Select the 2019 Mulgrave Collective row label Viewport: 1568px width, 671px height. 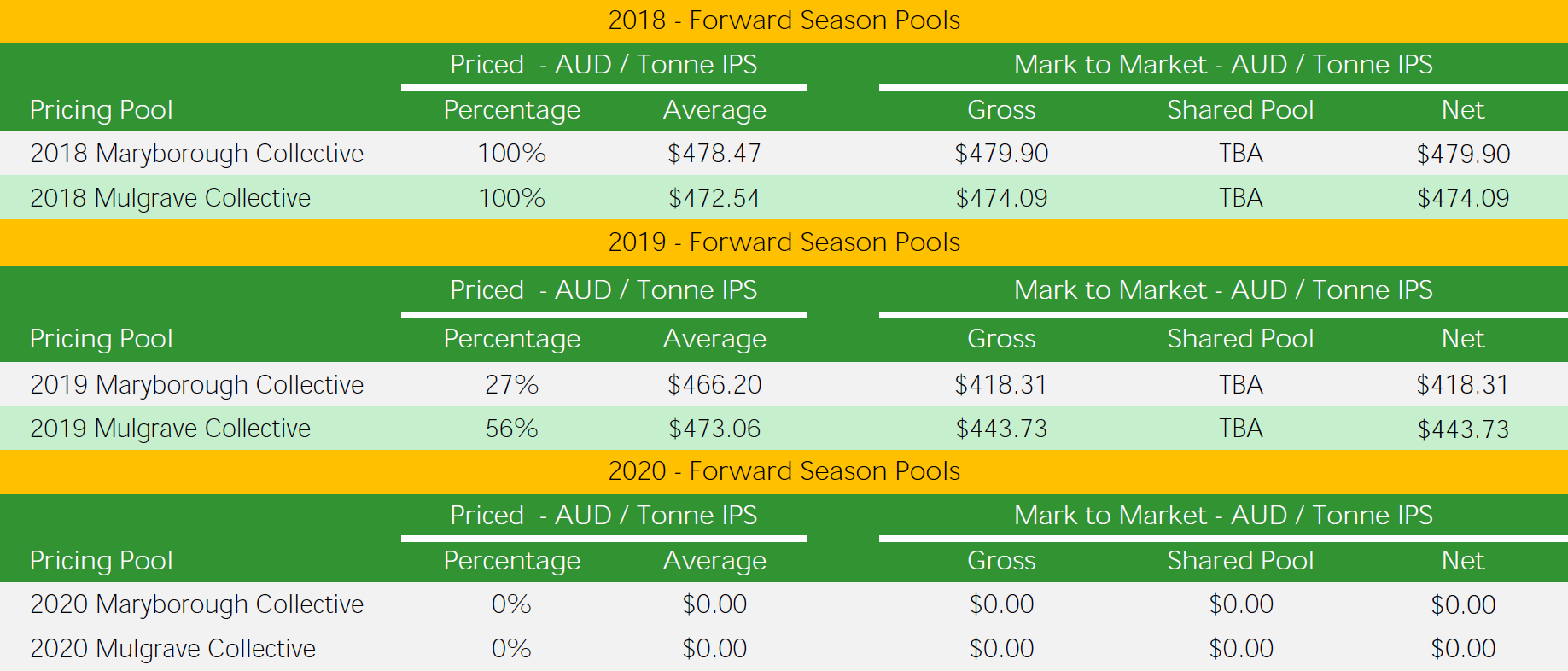(x=170, y=429)
